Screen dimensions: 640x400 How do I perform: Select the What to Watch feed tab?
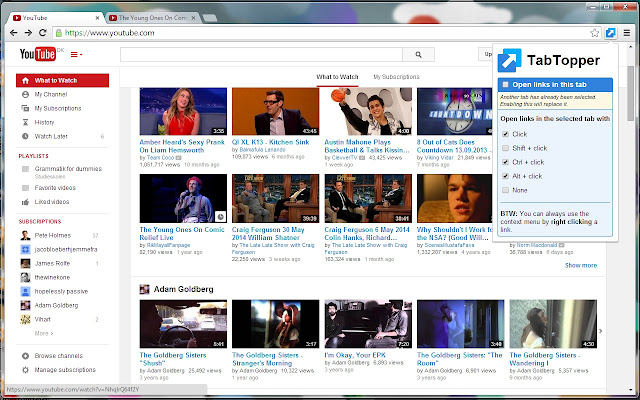[337, 77]
